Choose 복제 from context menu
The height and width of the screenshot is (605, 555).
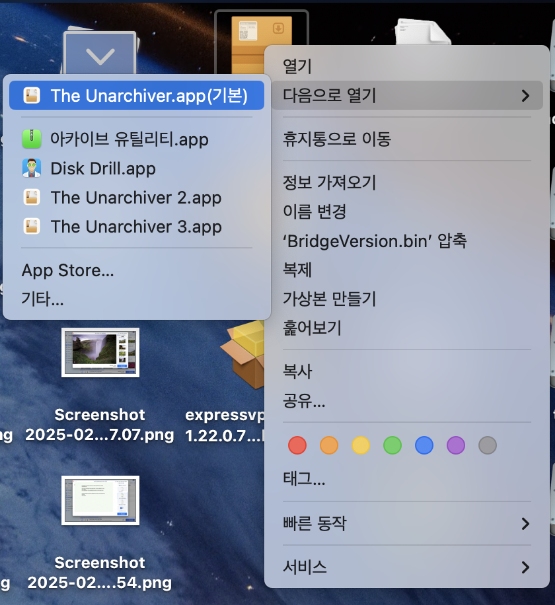pos(407,270)
